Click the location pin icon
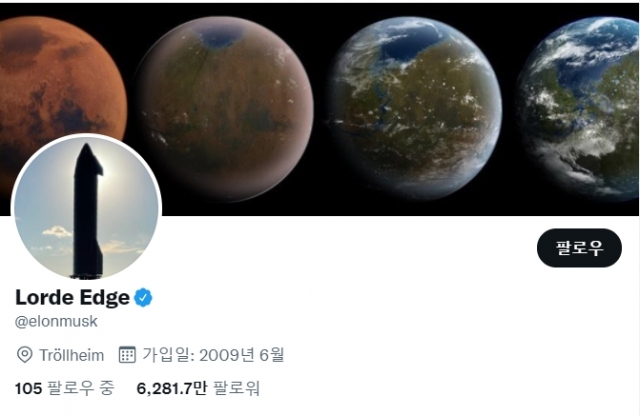 pos(24,355)
